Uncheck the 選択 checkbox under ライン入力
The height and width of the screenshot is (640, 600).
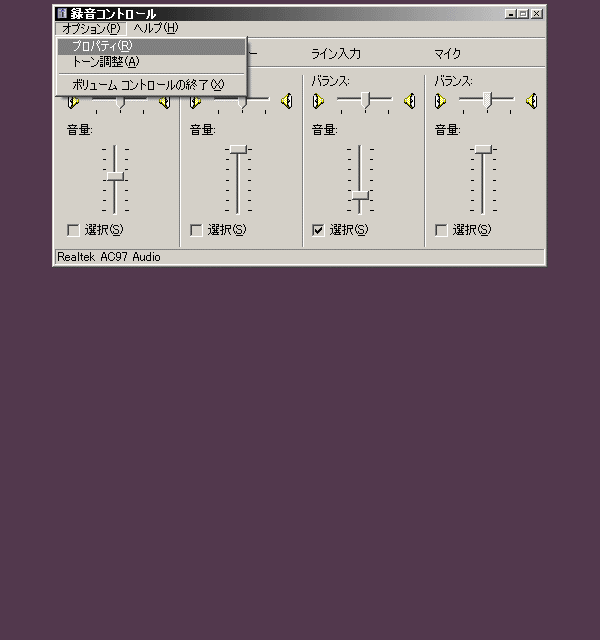tap(318, 230)
